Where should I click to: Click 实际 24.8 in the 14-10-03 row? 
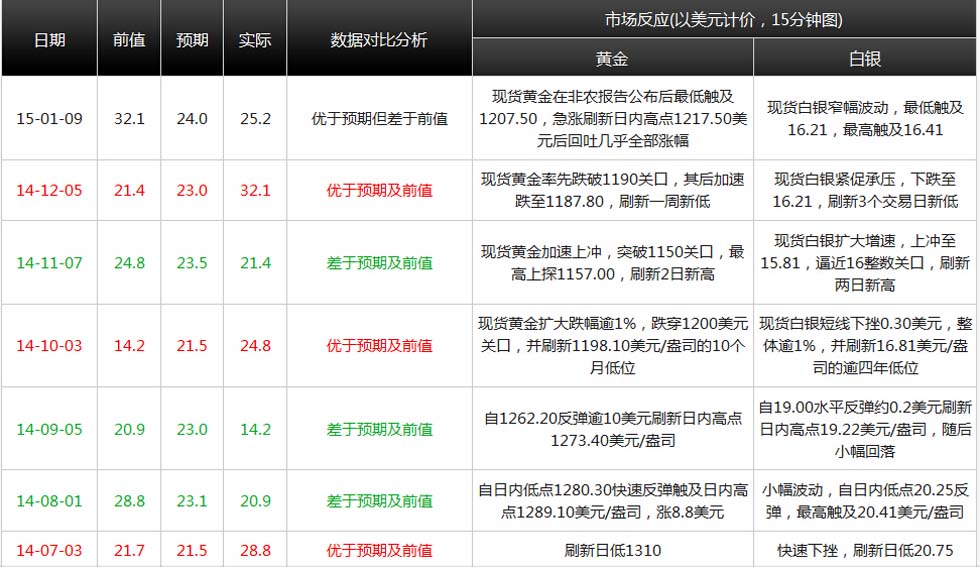[255, 346]
